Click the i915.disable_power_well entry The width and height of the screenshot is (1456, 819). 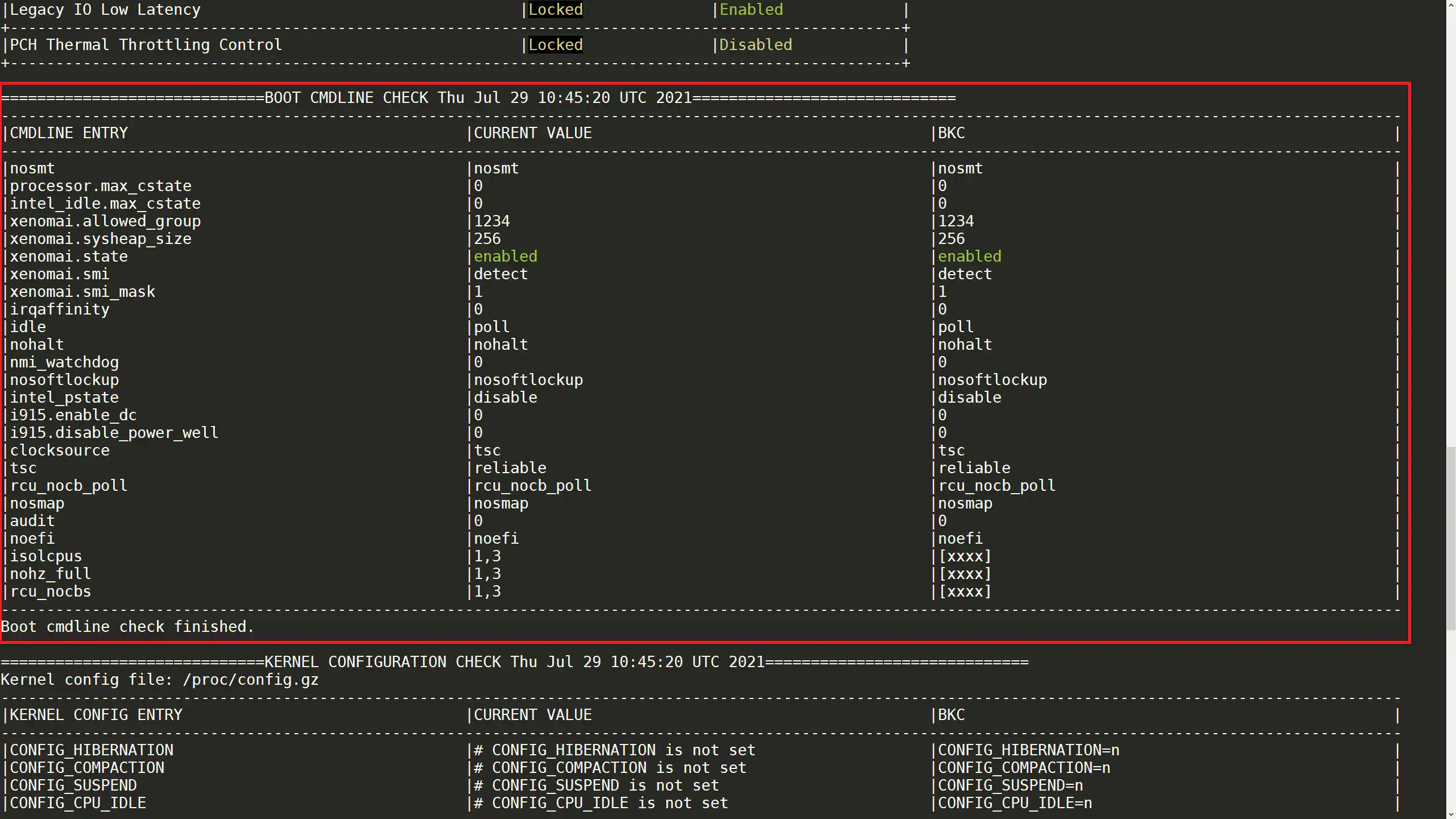(x=114, y=433)
